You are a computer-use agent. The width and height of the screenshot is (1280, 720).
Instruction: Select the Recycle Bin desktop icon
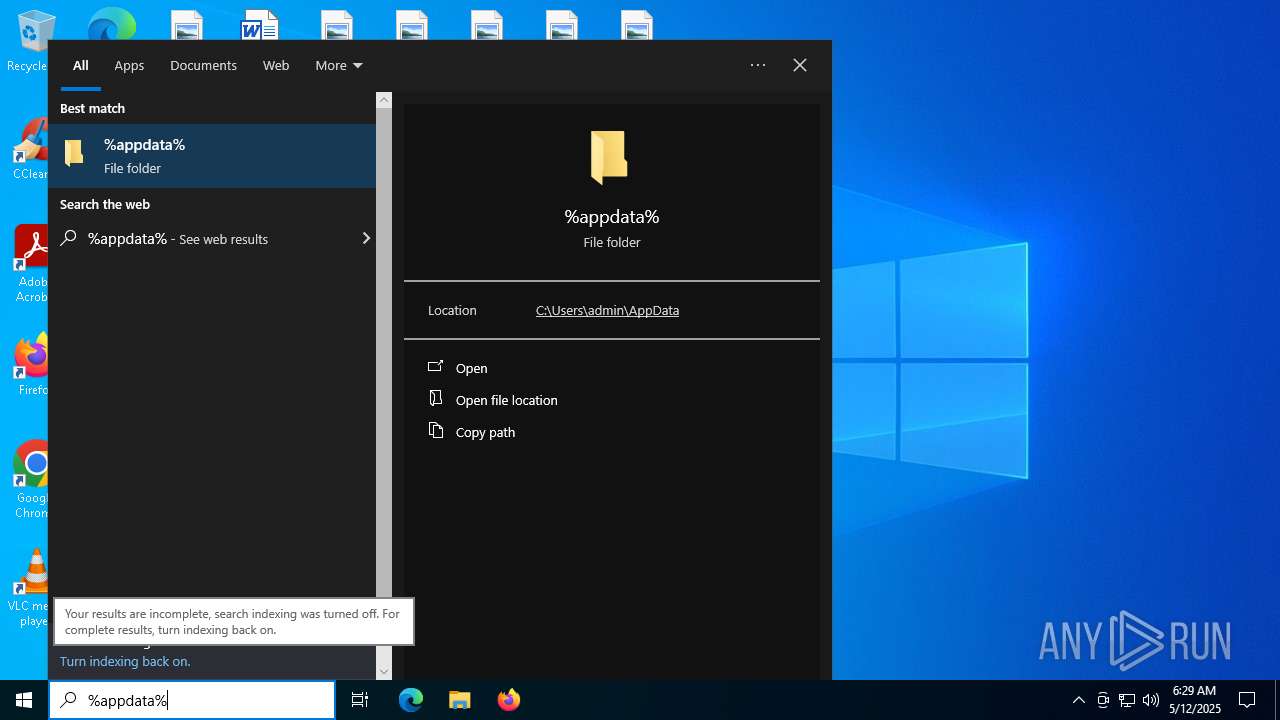(33, 42)
